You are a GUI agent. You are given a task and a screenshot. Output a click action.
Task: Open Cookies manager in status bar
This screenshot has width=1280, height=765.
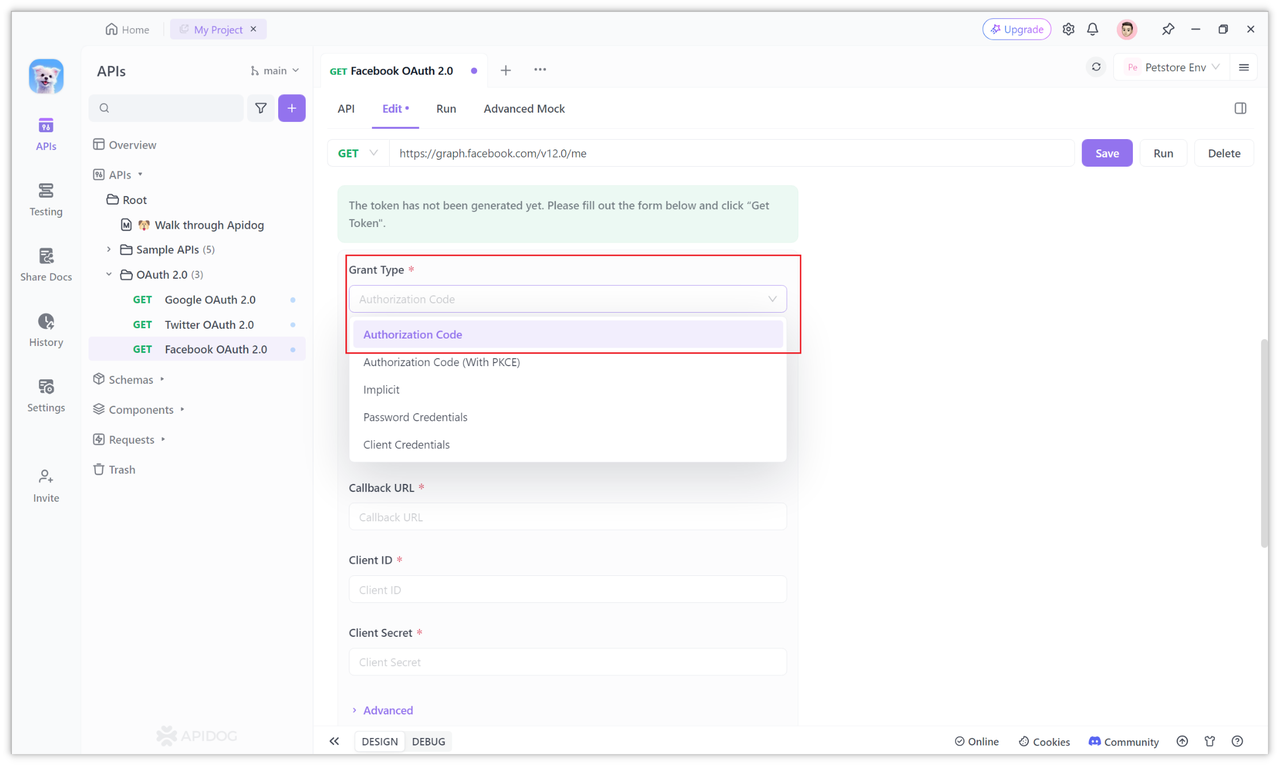tap(1044, 741)
